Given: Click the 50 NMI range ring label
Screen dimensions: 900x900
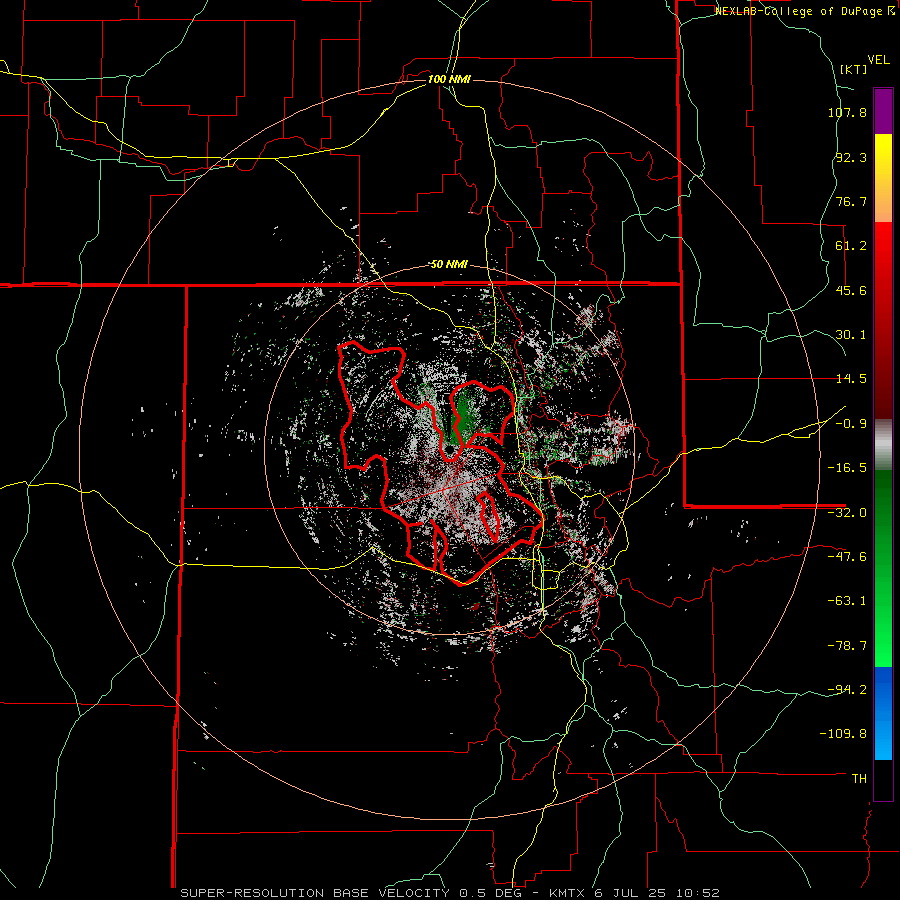Looking at the screenshot, I should point(449,265).
